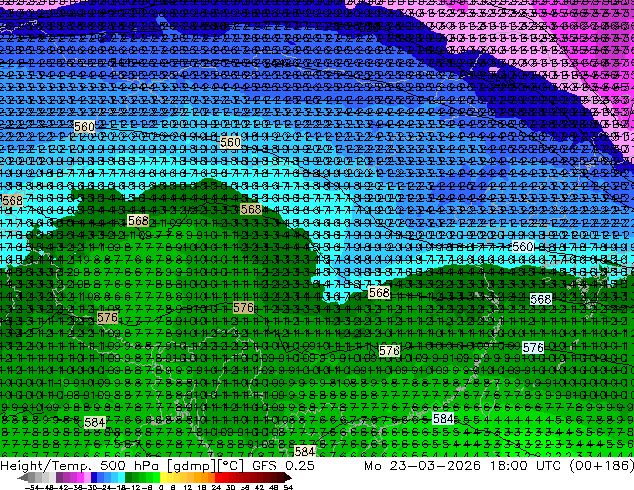Click the date '23-03-2026' in the footer

click(435, 465)
